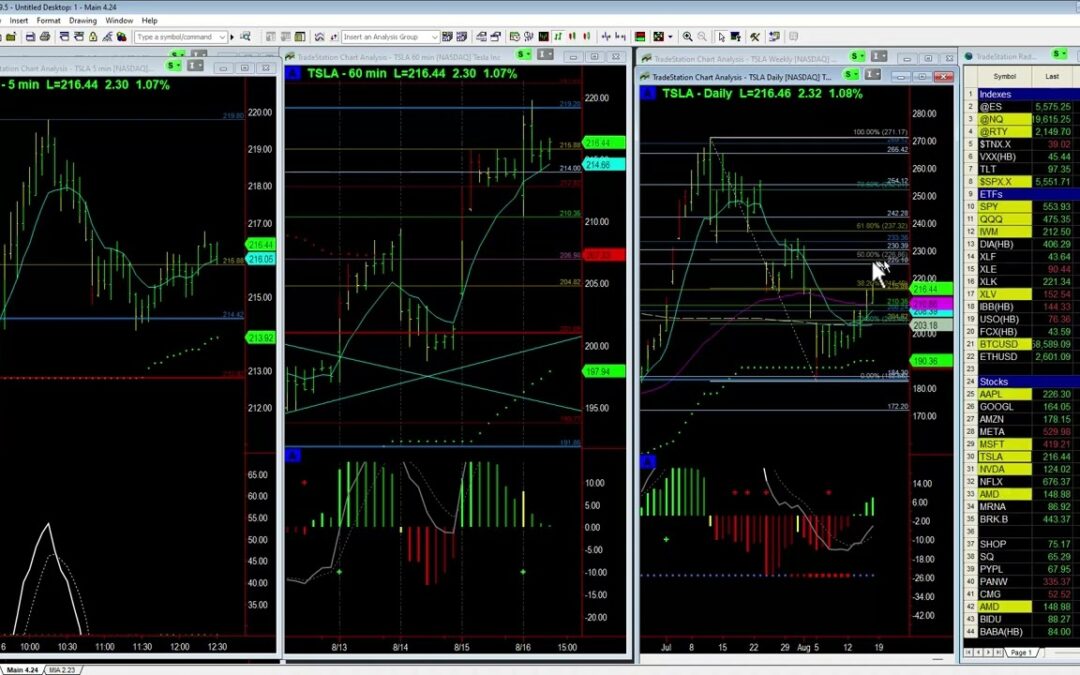The width and height of the screenshot is (1080, 675).
Task: Open interval link I dropdown on 5 min chart
Action: click(195, 65)
